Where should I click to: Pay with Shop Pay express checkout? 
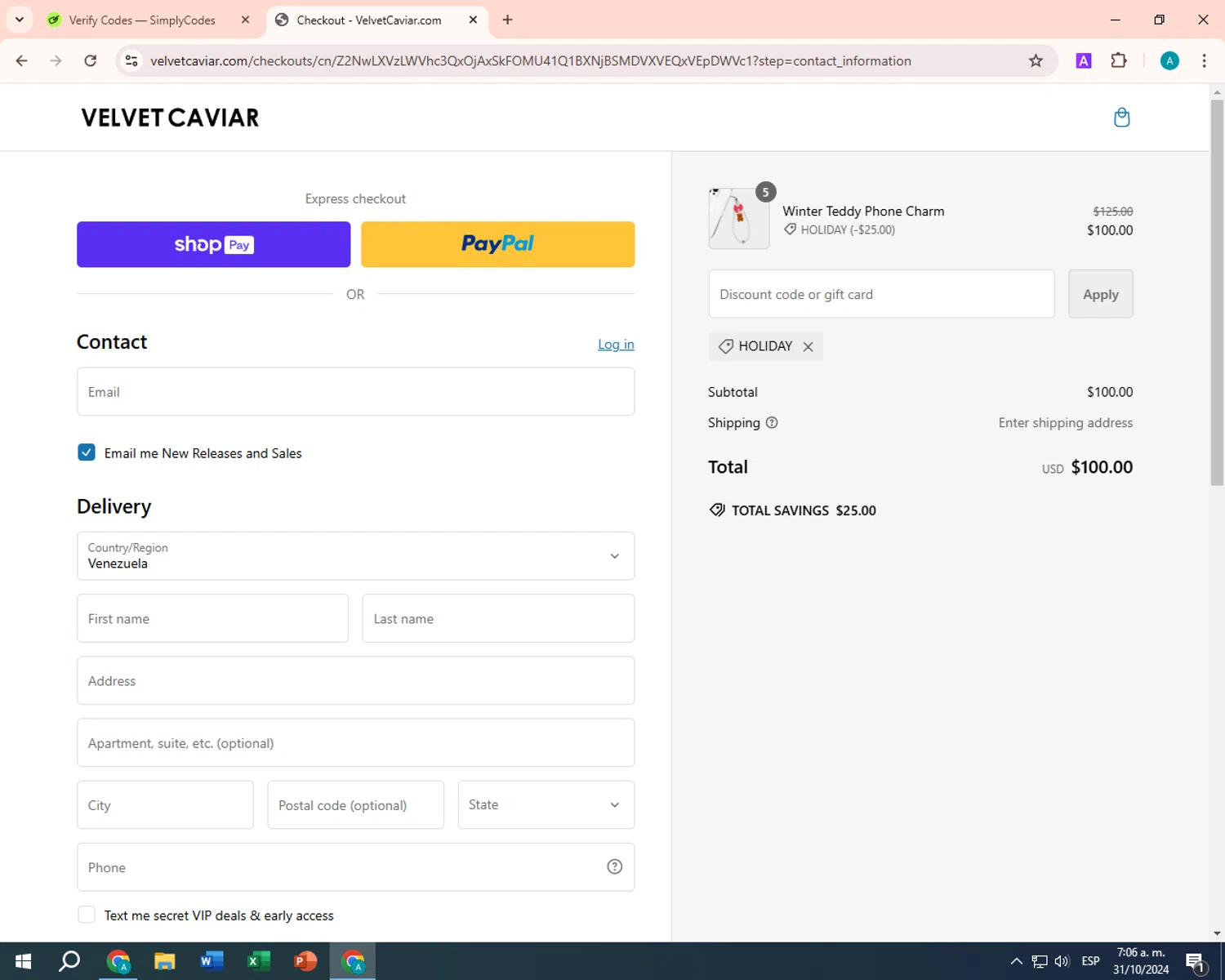(213, 244)
